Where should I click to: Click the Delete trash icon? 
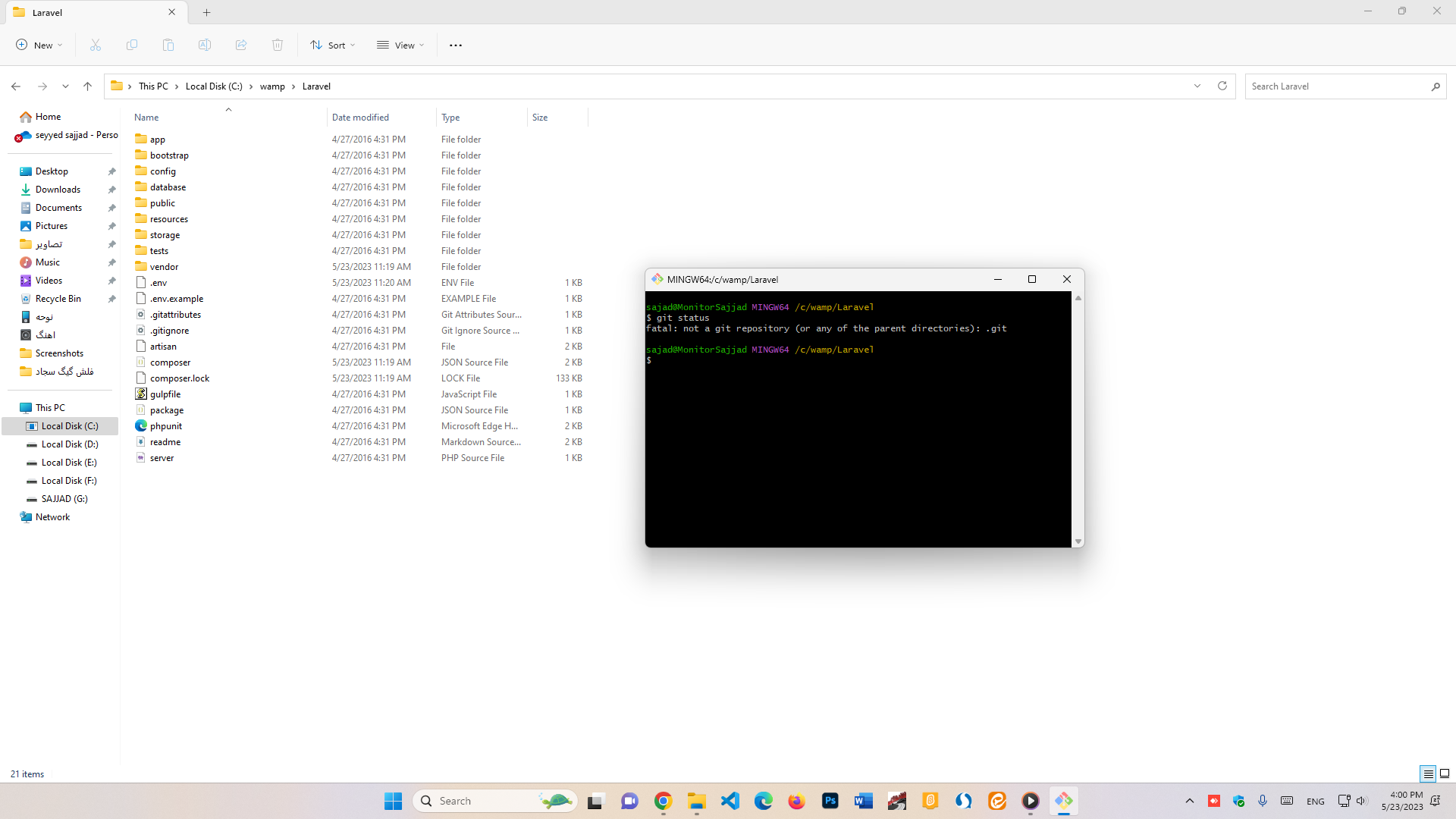[278, 45]
